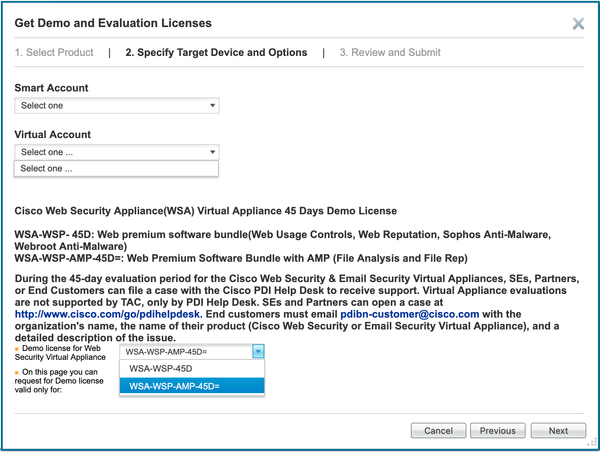Click the Cancel button

click(439, 431)
